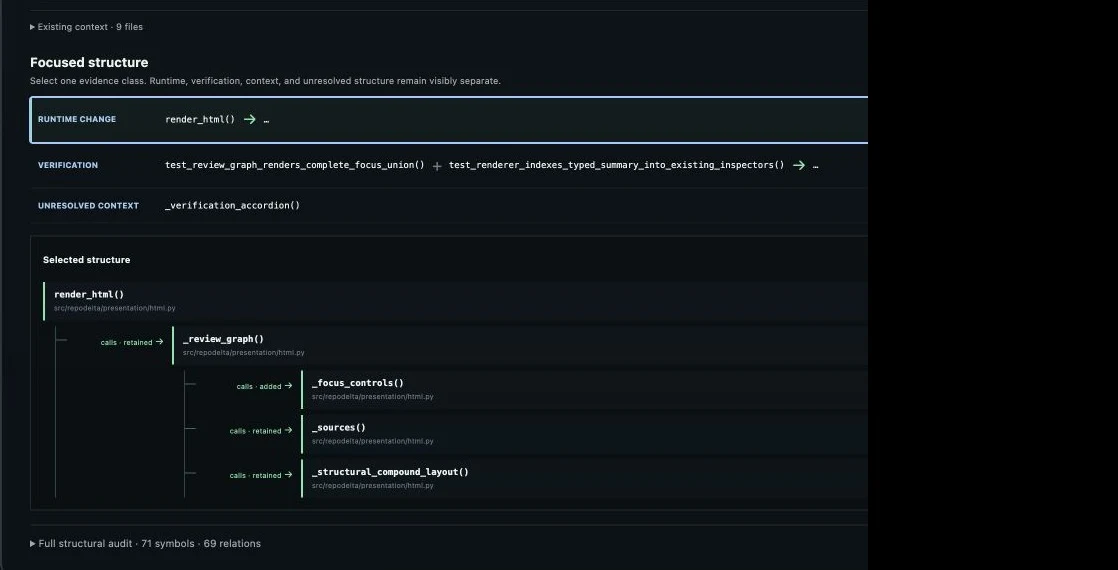Click render_html() text in Runtime Change row
Viewport: 1118px width, 570px height.
(200, 119)
